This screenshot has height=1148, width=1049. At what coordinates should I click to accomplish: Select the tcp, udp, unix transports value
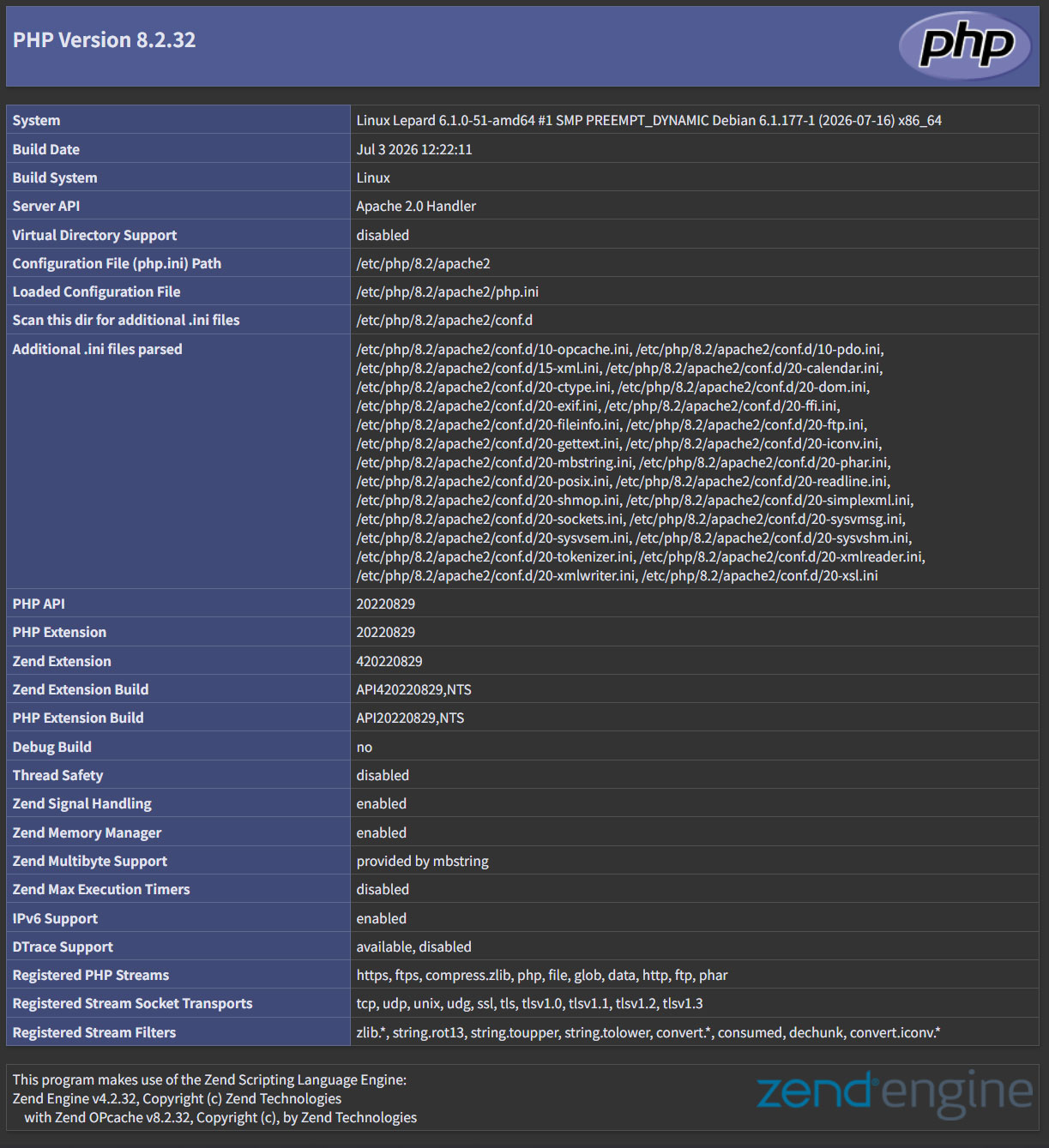530,1003
